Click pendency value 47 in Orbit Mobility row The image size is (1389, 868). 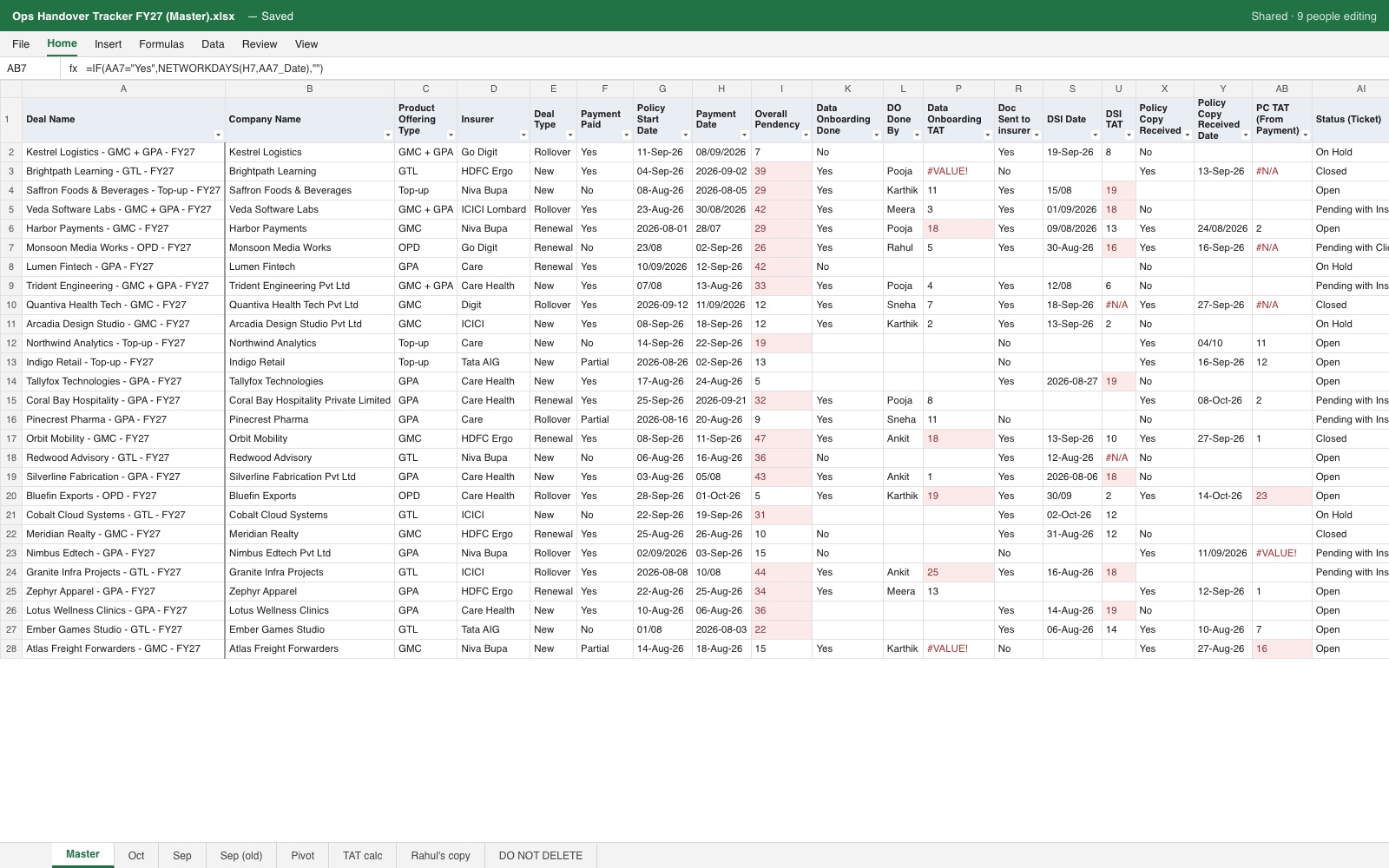[781, 438]
